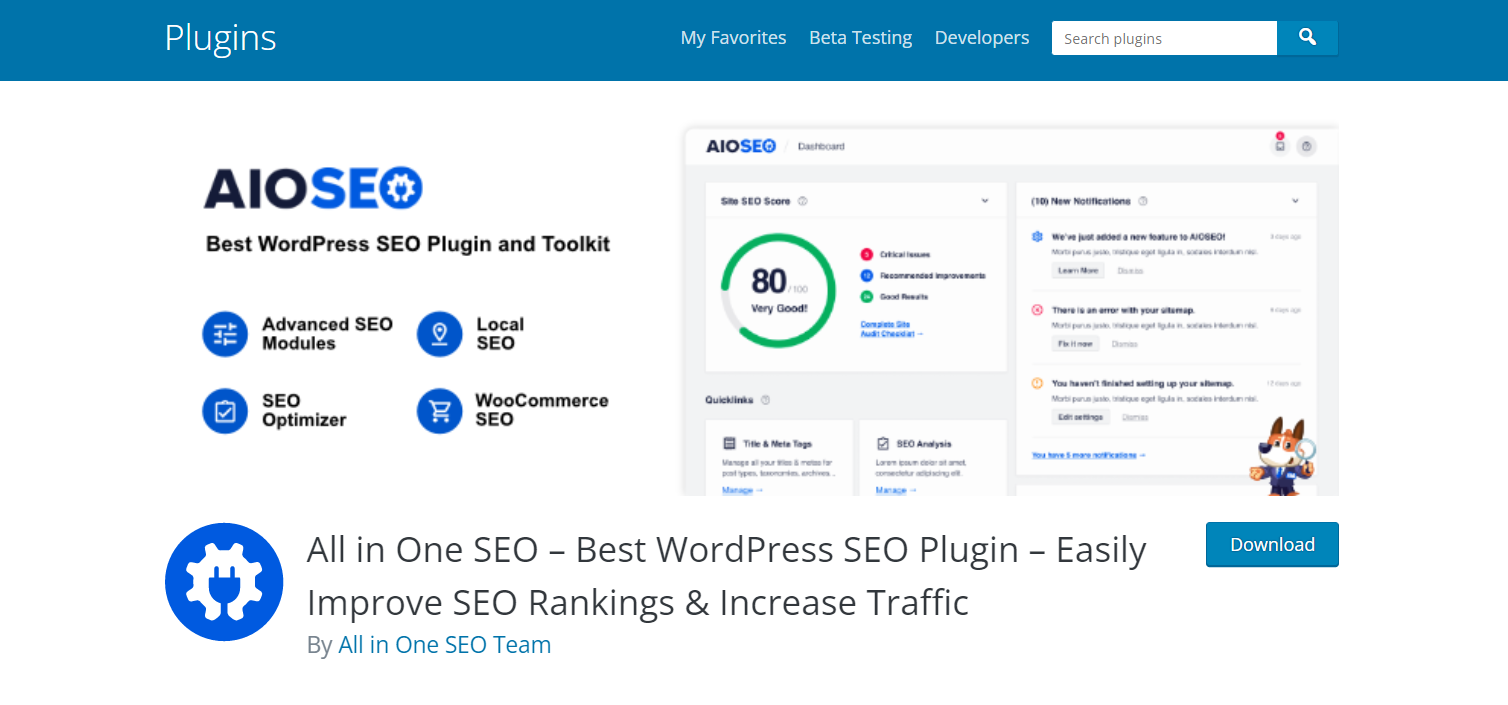Dismiss the new feature notification

tap(1130, 271)
